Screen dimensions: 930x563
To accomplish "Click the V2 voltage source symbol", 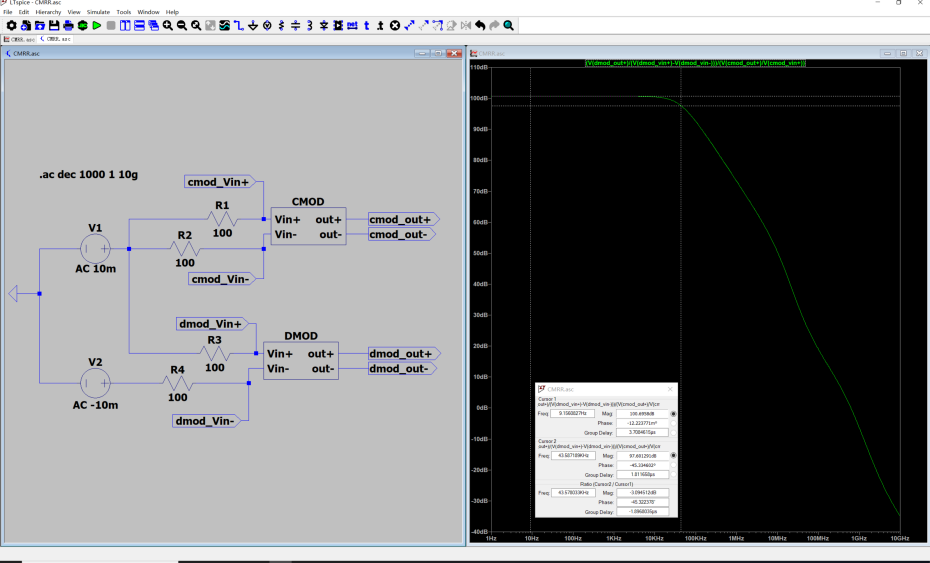I will (95, 383).
